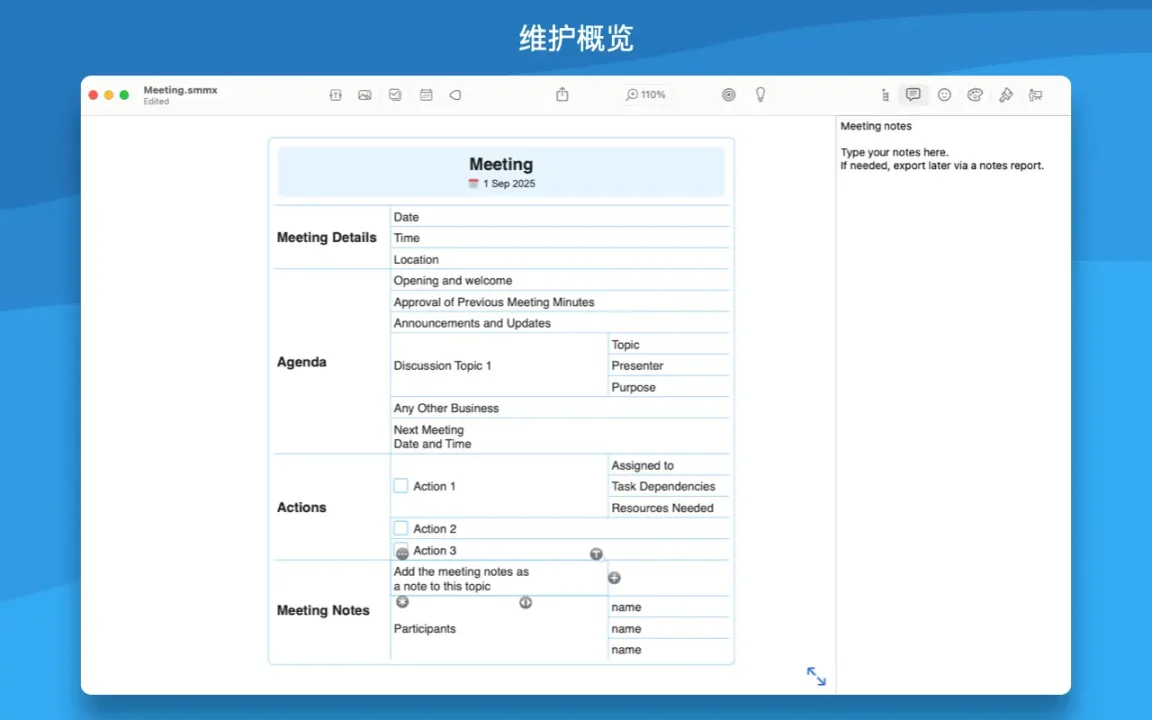1152x720 pixels.
Task: Select the Meeting Details heading
Action: pyautogui.click(x=327, y=237)
